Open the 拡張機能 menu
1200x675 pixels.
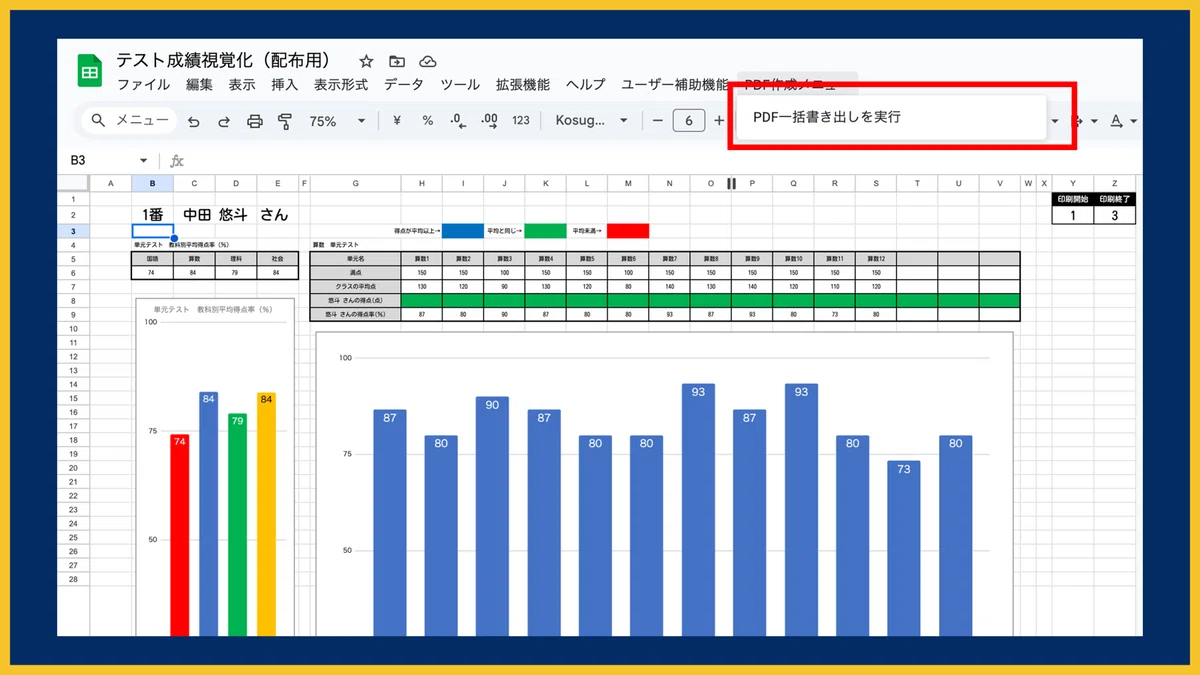[x=523, y=85]
